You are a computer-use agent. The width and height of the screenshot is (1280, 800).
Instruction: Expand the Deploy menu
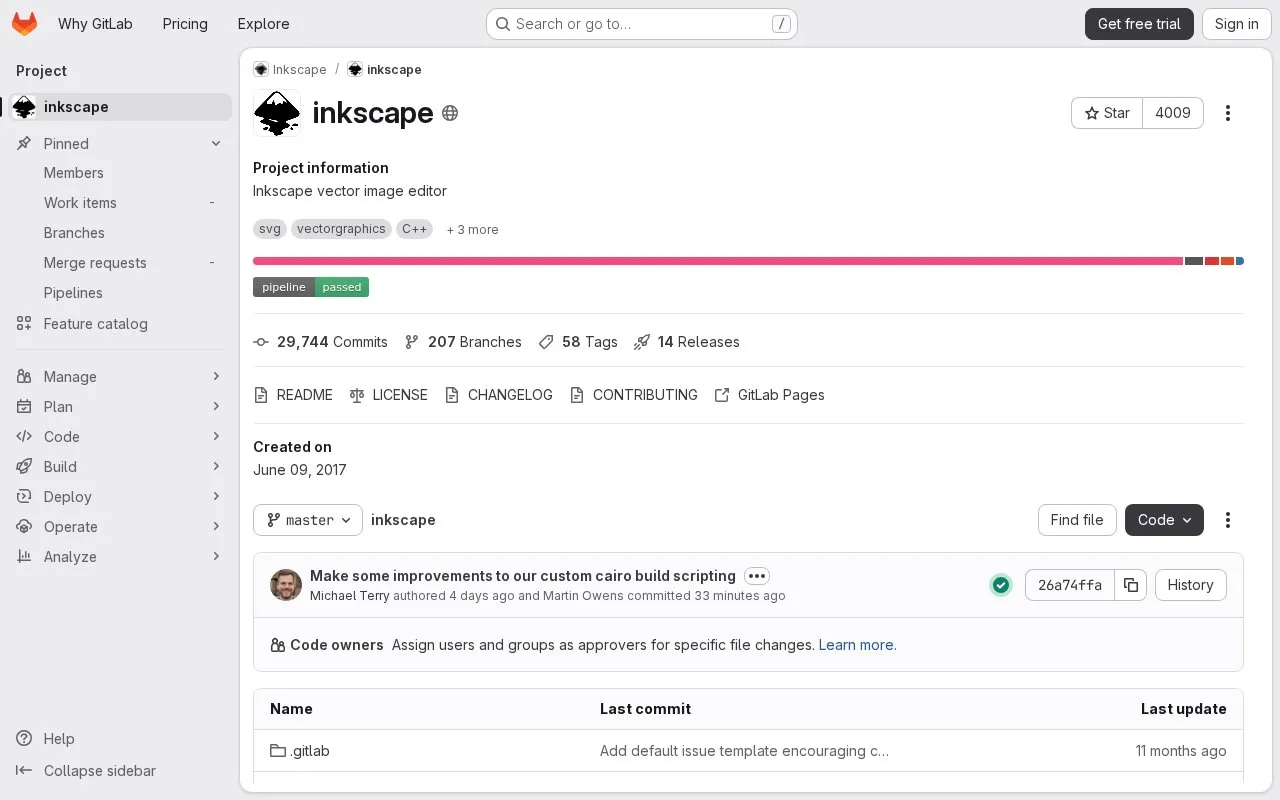click(x=120, y=497)
